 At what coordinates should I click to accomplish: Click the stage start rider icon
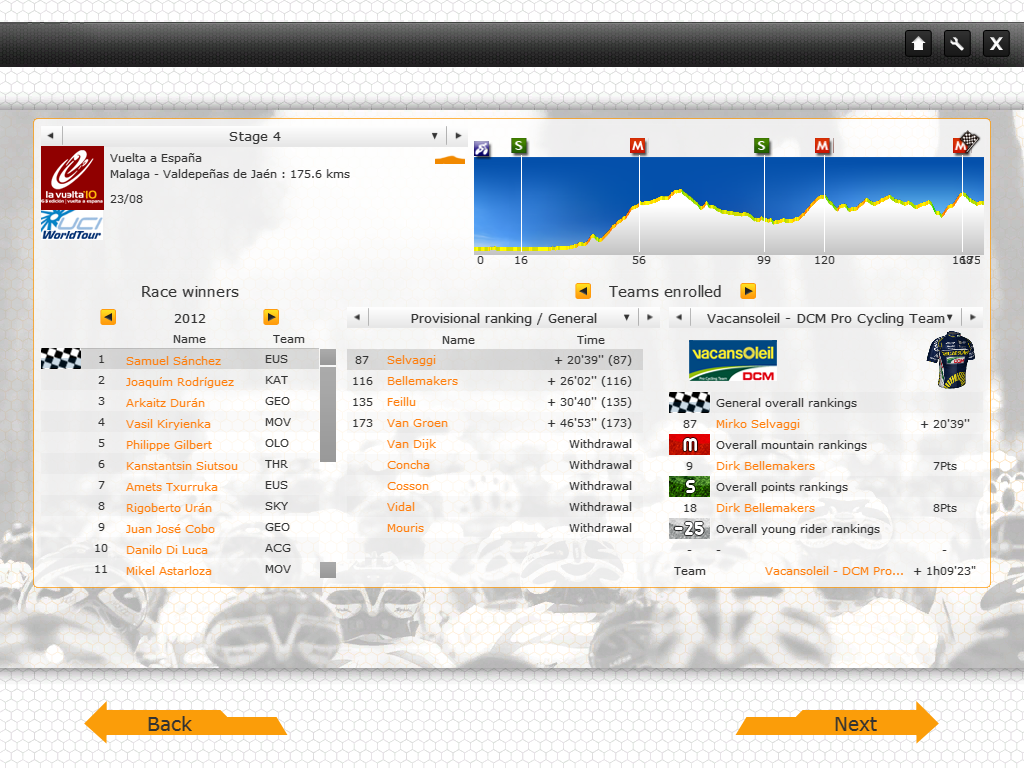[482, 149]
